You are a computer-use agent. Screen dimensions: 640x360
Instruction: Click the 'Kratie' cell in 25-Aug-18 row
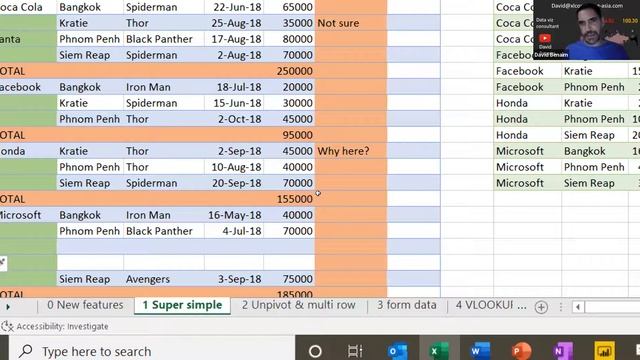(90, 23)
